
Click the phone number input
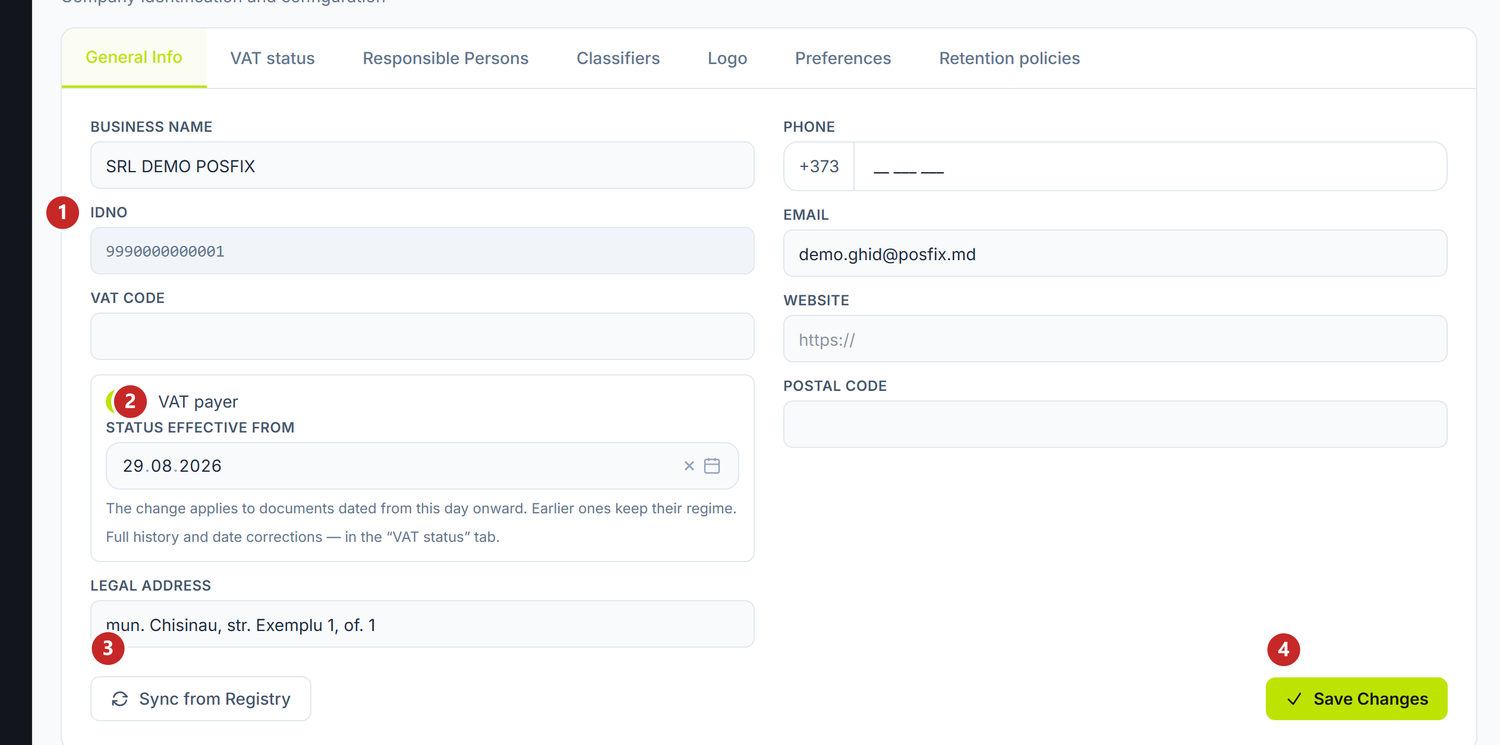point(1150,166)
